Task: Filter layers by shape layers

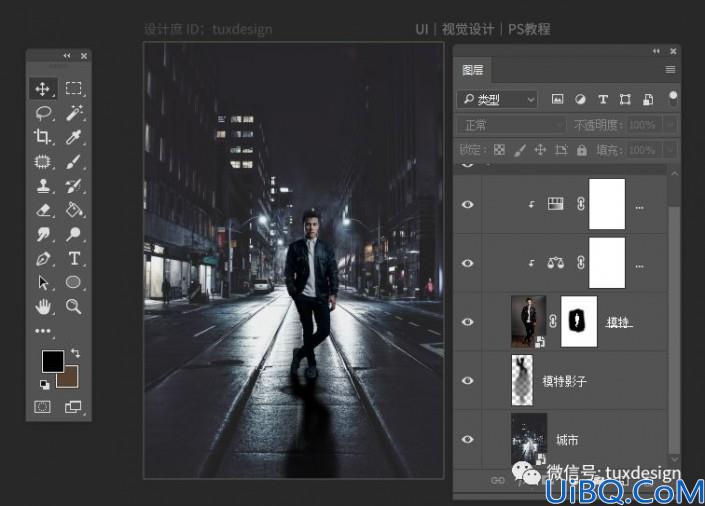Action: tap(625, 99)
